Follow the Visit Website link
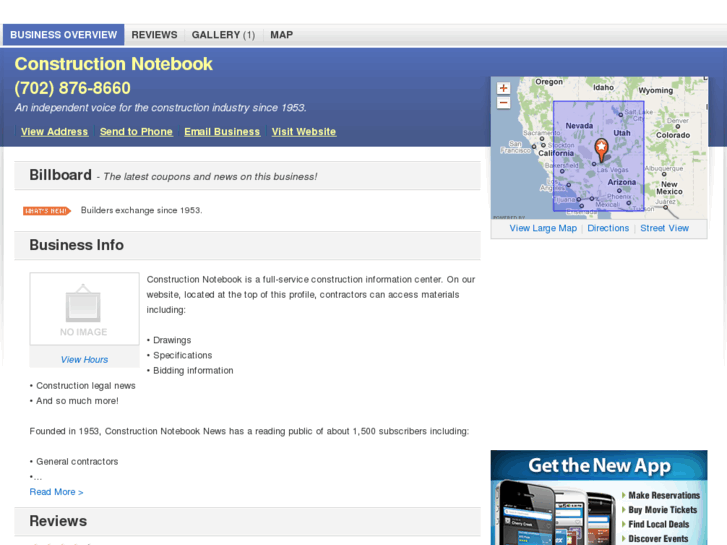 pos(304,132)
